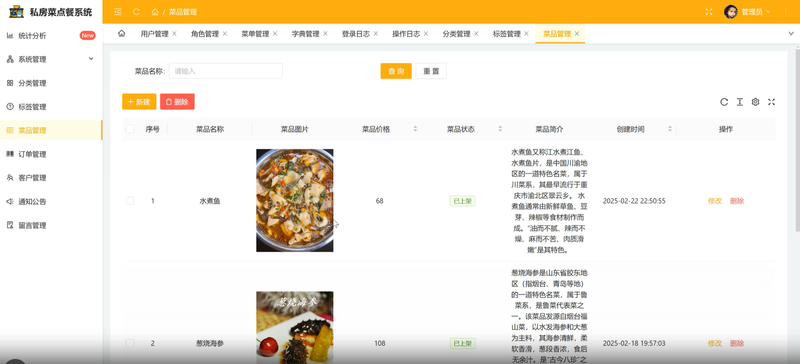Close the 角色管理 tab
Image resolution: width=800 pixels, height=364 pixels.
tap(224, 34)
